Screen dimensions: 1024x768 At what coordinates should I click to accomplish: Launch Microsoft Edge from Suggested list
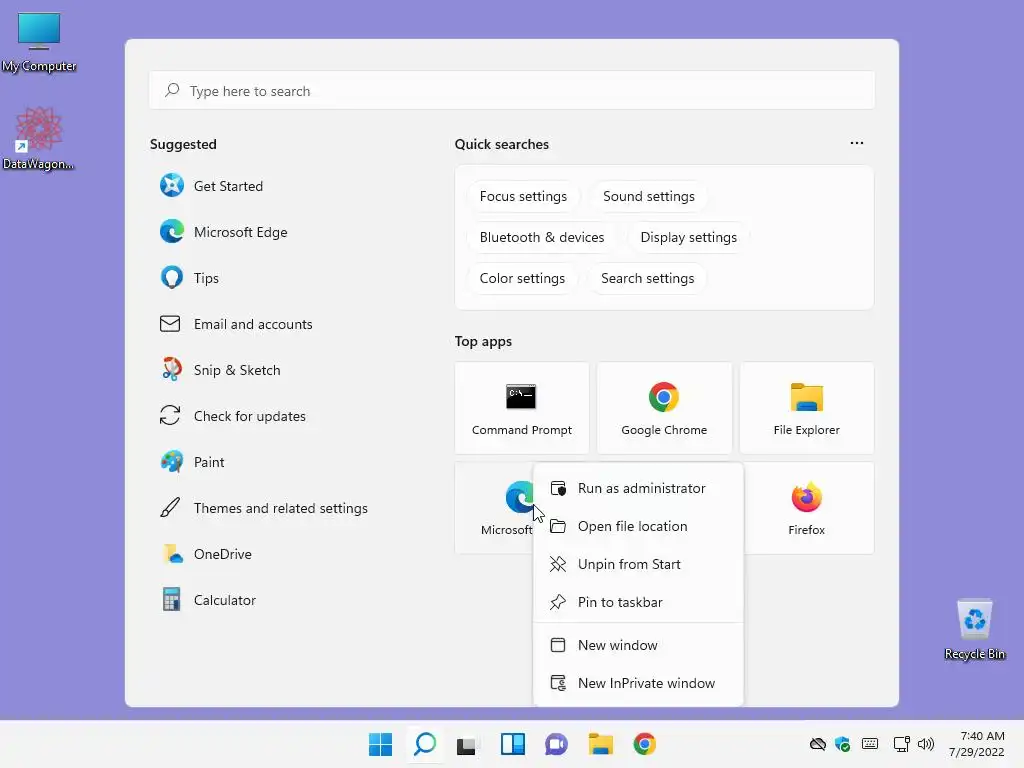(x=223, y=232)
